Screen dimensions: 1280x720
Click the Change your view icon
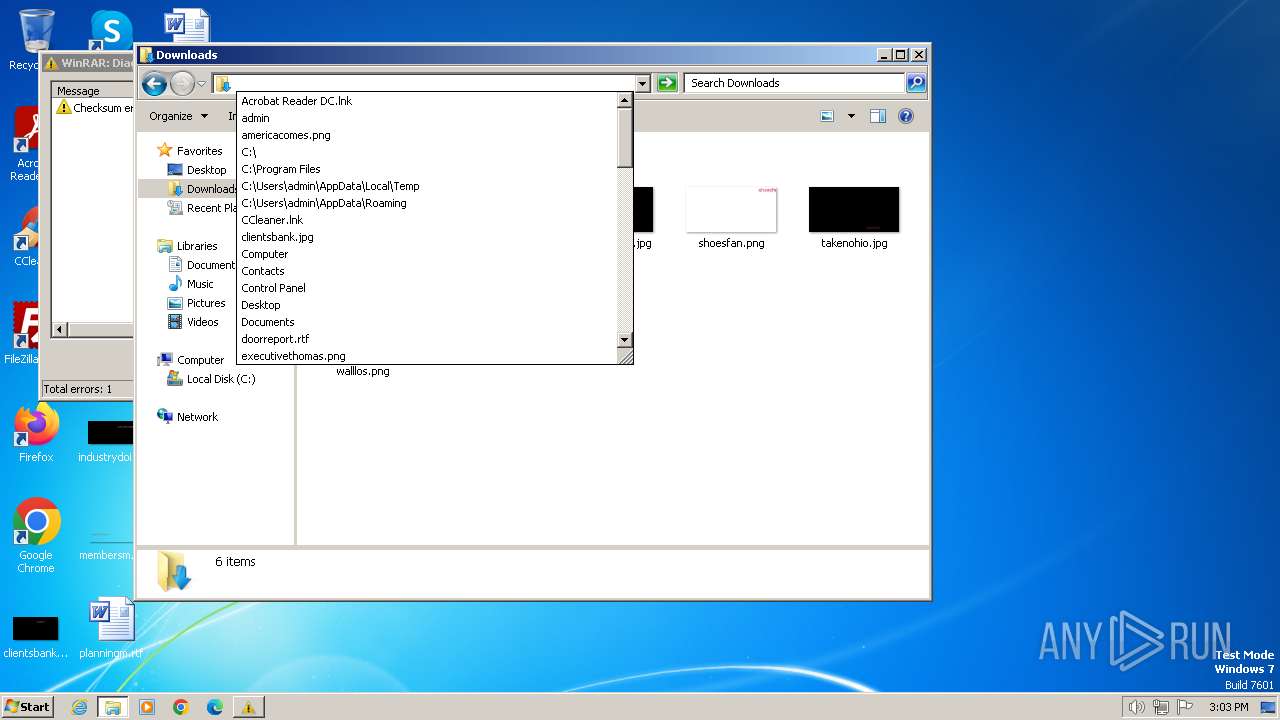tap(827, 116)
